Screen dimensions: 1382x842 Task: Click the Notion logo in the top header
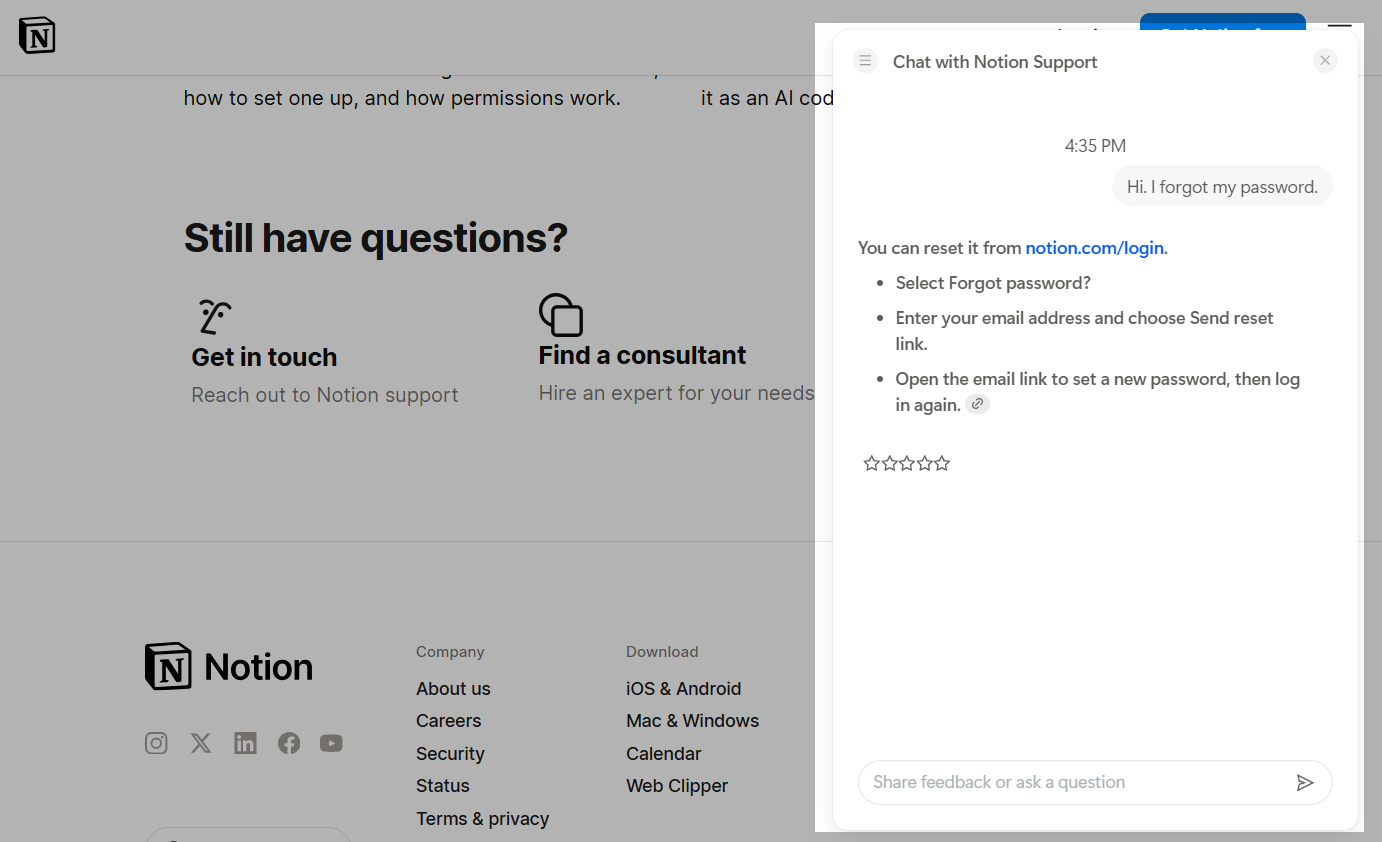pos(37,36)
